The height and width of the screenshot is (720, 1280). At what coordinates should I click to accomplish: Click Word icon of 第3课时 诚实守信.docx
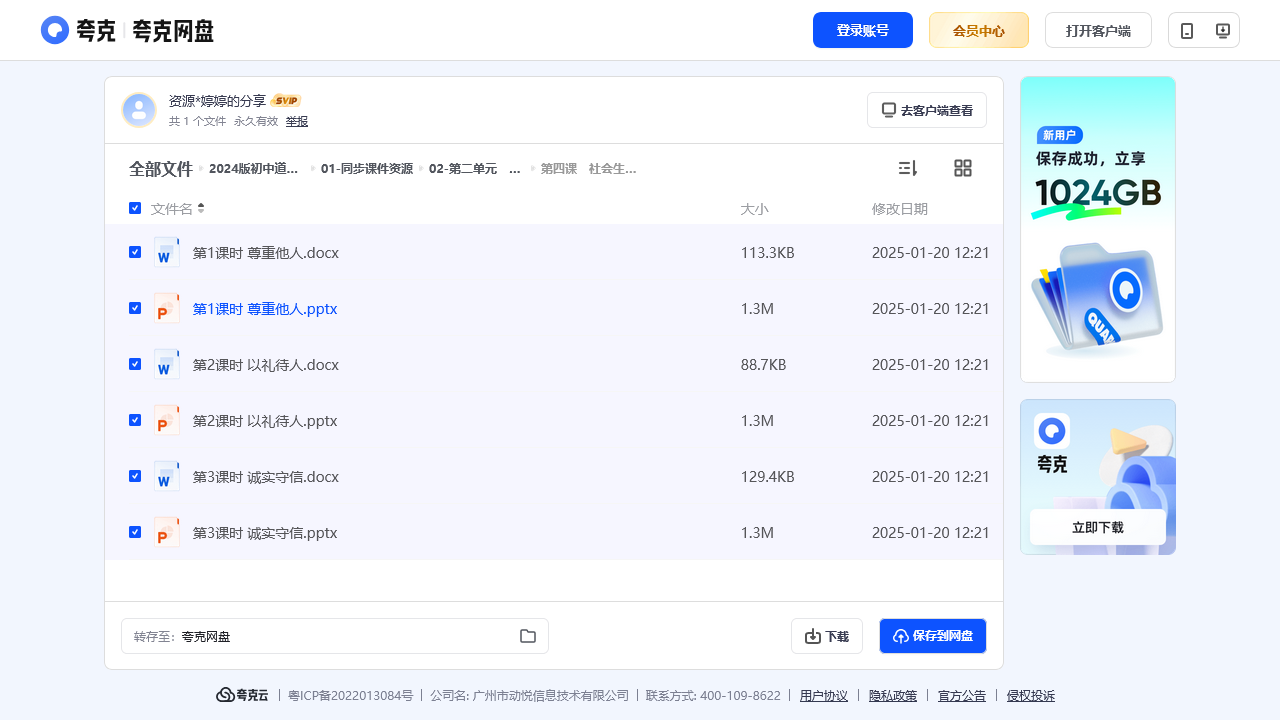[x=167, y=476]
